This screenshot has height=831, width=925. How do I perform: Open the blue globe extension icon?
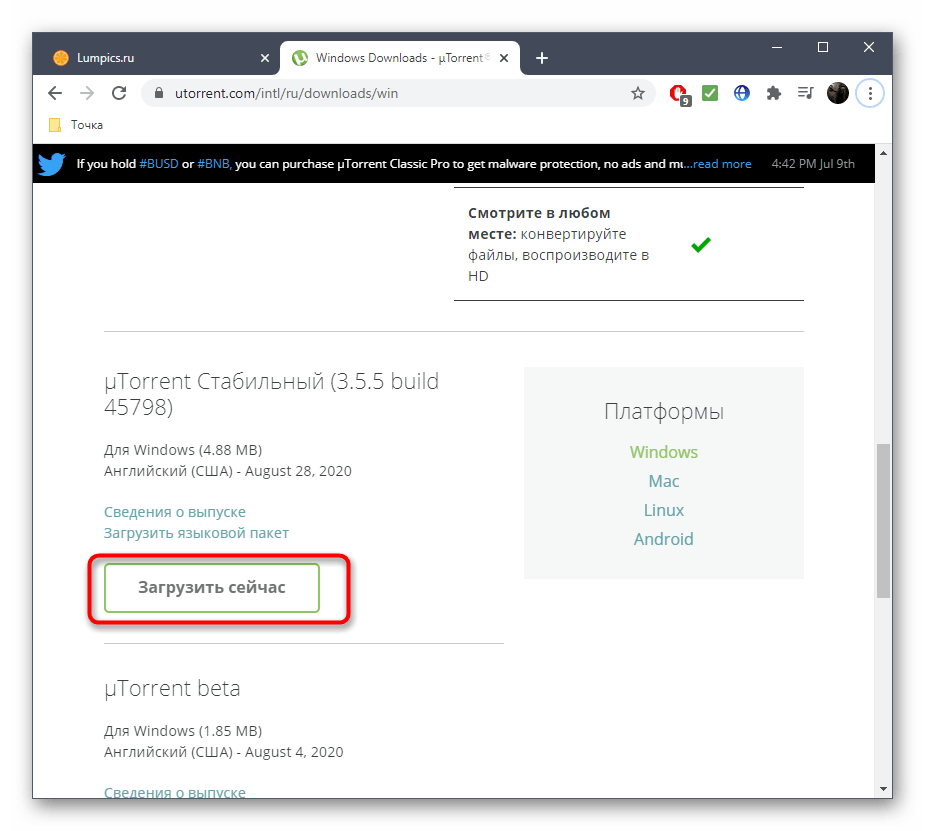tap(742, 93)
